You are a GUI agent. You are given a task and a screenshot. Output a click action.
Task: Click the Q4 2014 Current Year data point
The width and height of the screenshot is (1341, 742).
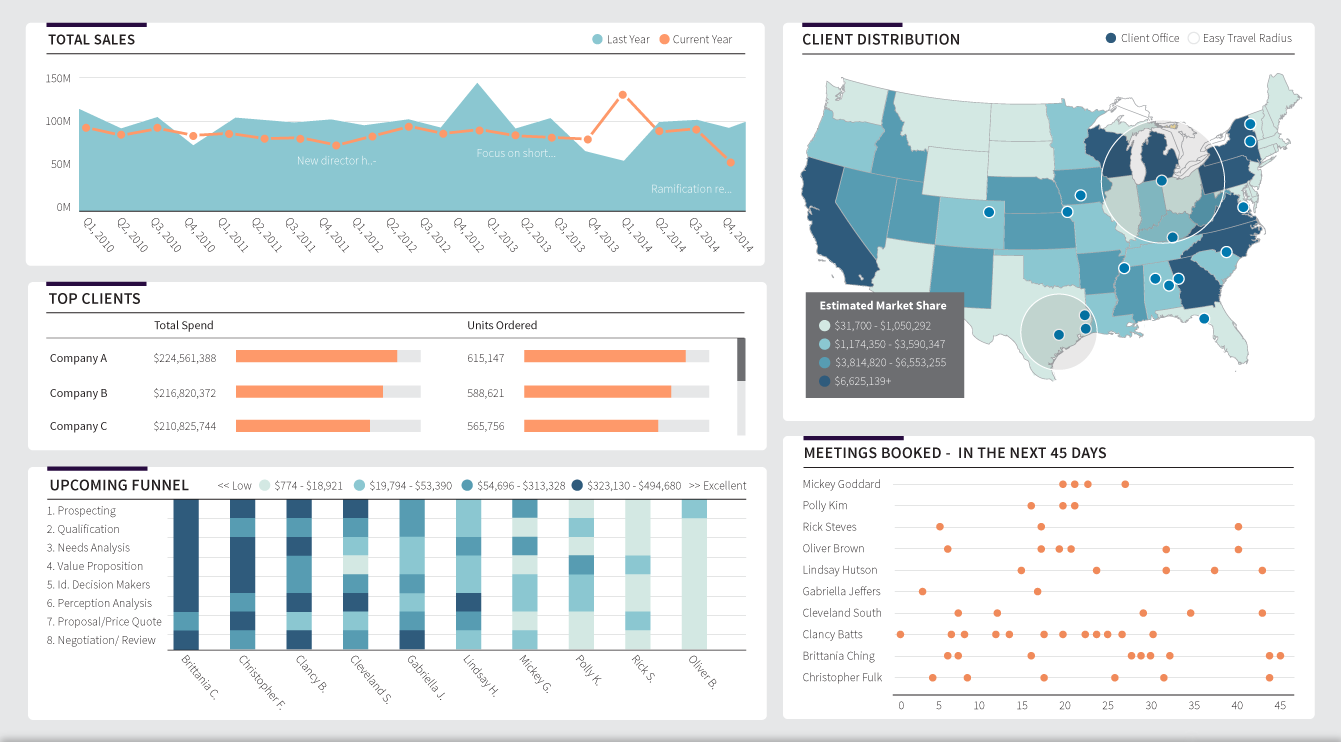[x=731, y=162]
